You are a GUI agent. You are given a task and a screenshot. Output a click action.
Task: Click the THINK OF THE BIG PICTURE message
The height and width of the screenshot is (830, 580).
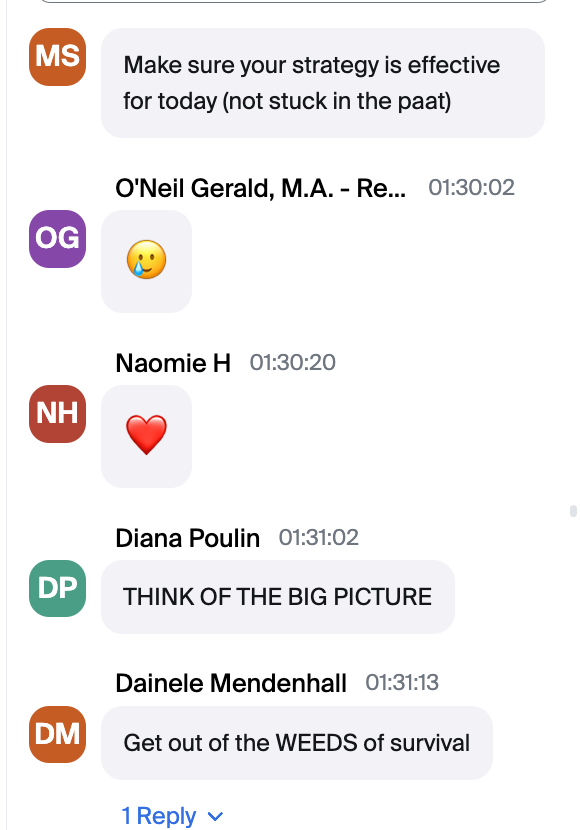pyautogui.click(x=278, y=597)
